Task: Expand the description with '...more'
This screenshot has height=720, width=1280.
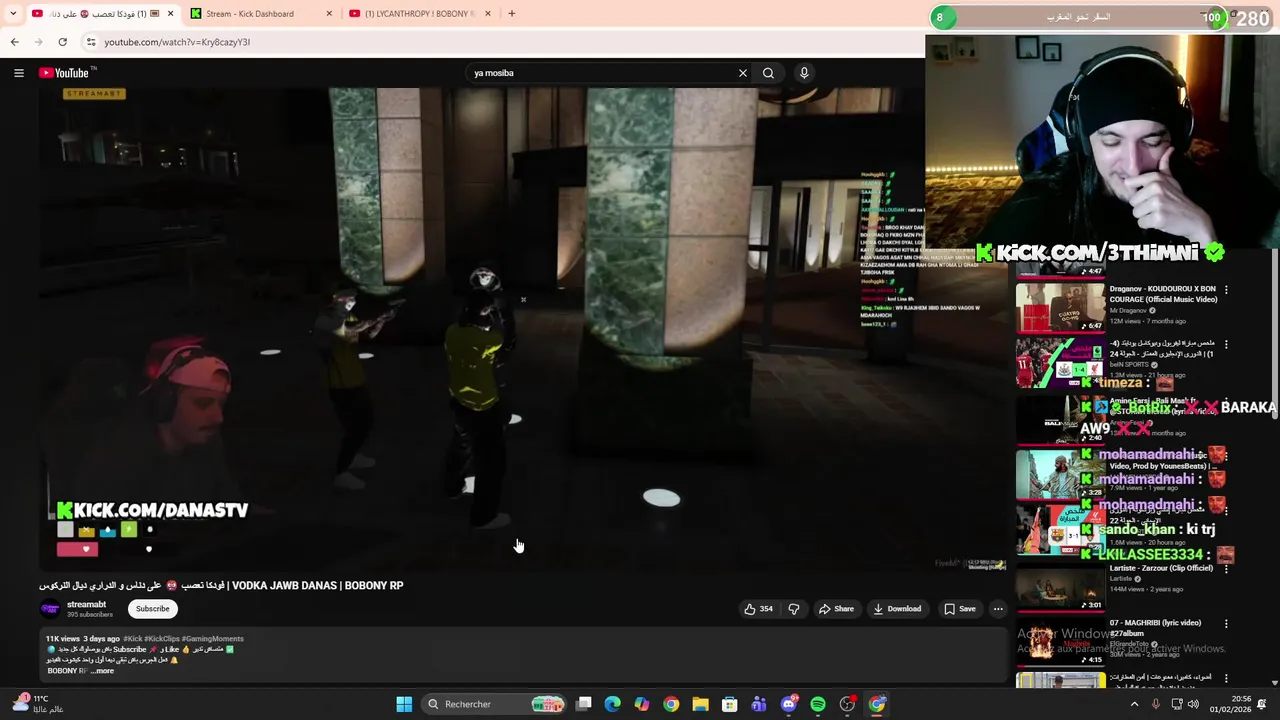Action: (102, 671)
